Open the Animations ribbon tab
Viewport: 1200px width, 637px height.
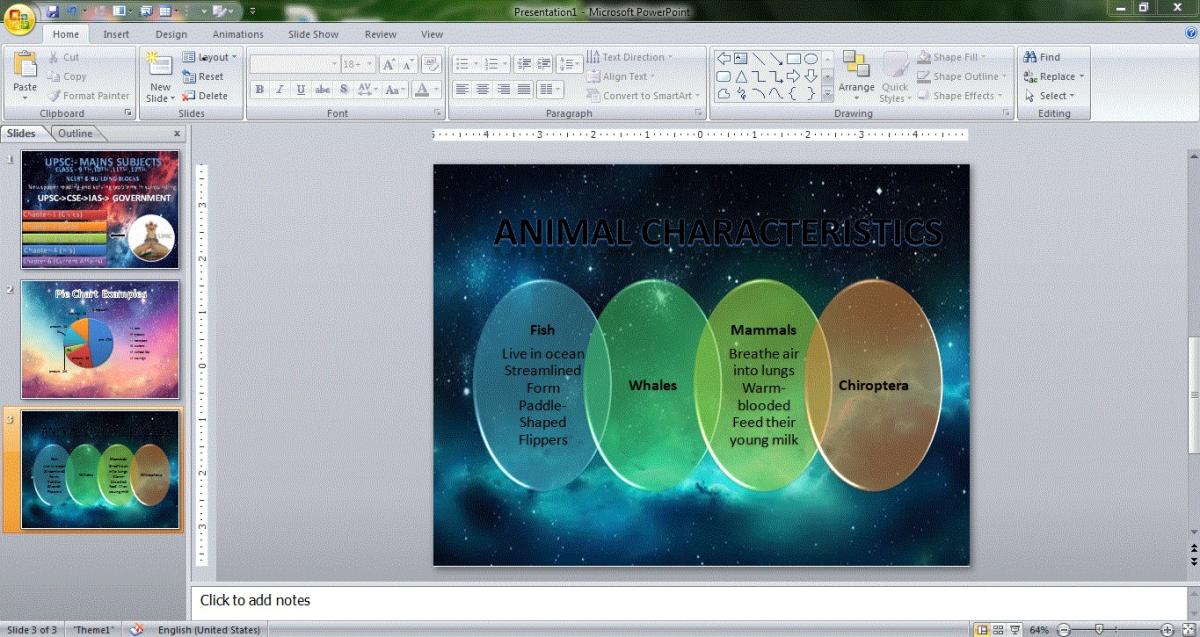click(238, 34)
